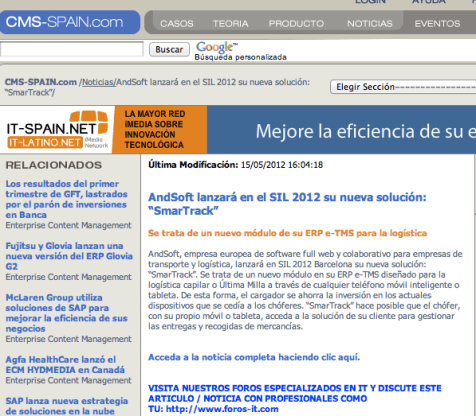
Task: Follow the Noticias breadcrumb link
Action: pos(98,82)
